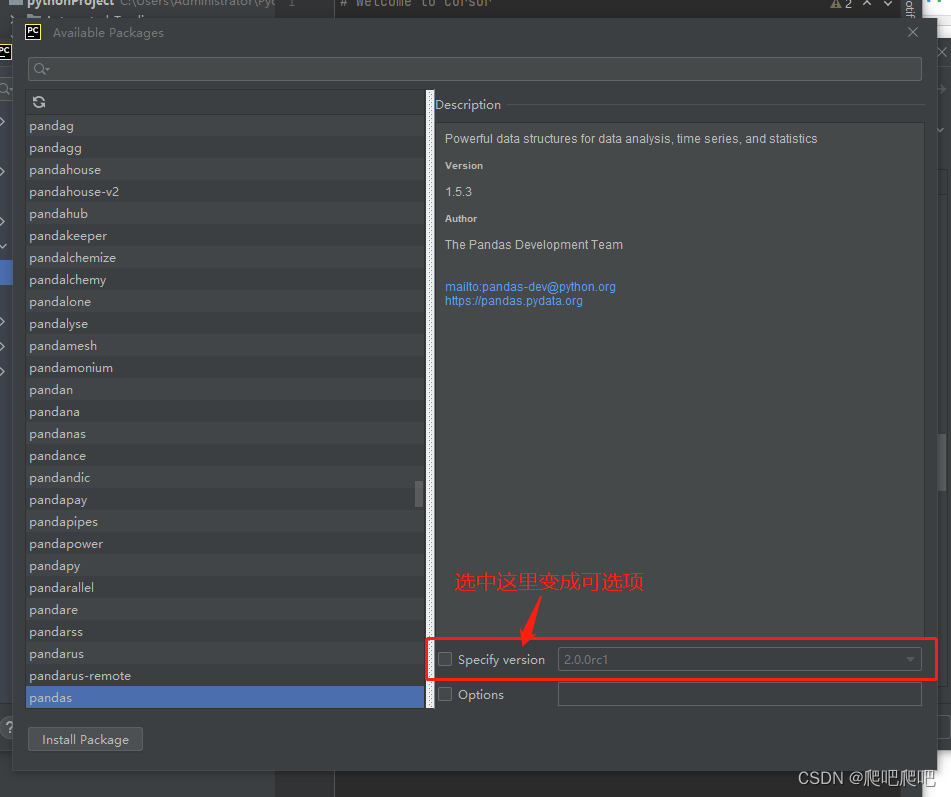The height and width of the screenshot is (797, 951).
Task: Select the pandare package
Action: (x=225, y=610)
